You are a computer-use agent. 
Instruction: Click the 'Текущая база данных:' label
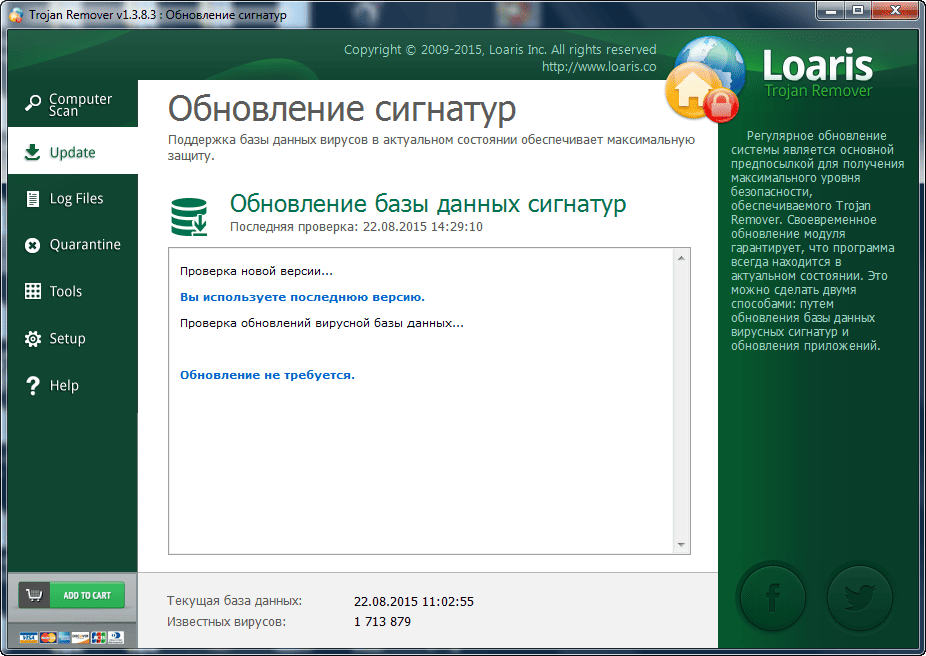coord(234,601)
